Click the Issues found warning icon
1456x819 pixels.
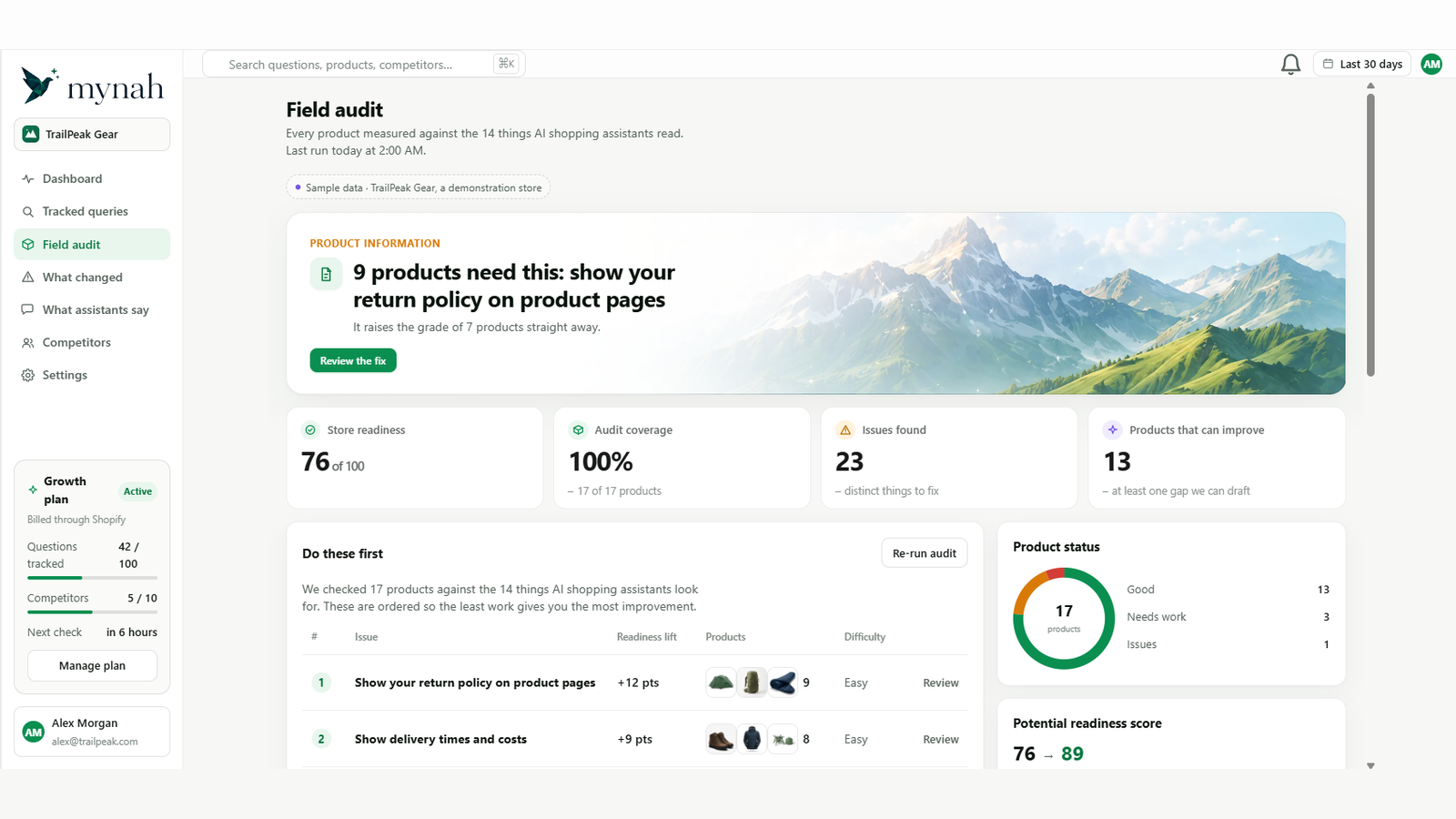click(x=845, y=430)
